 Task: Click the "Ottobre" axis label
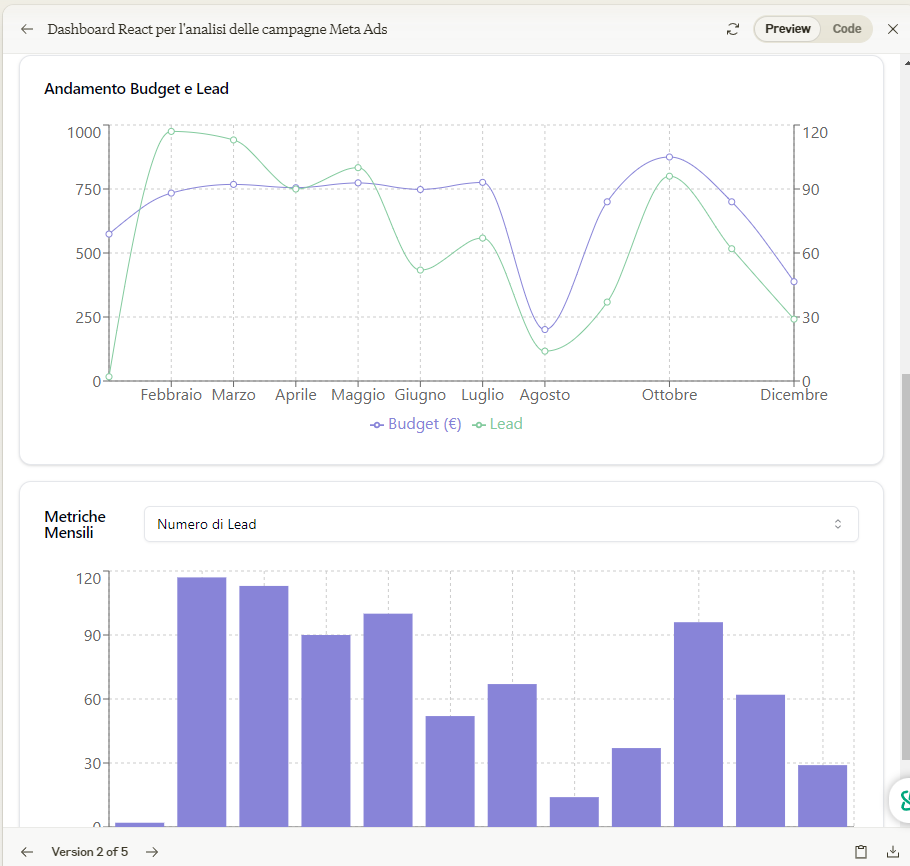pyautogui.click(x=669, y=395)
